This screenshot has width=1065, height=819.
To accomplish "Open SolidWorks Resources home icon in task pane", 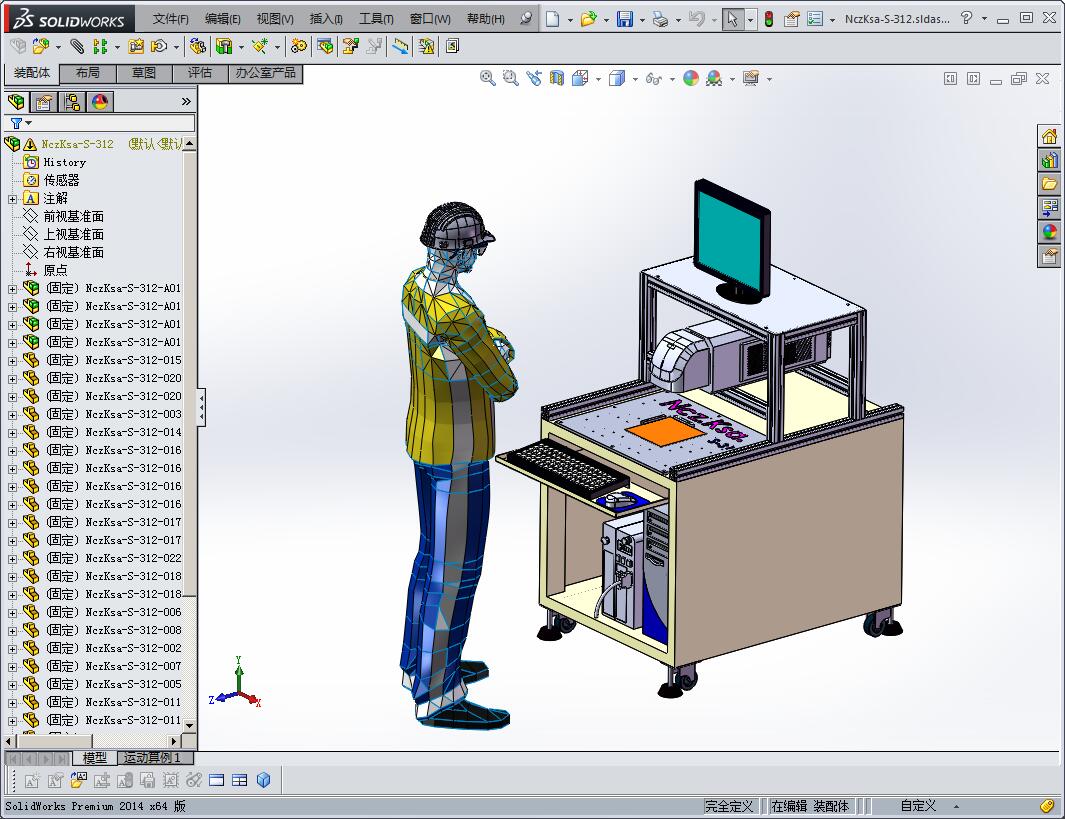I will pos(1049,136).
